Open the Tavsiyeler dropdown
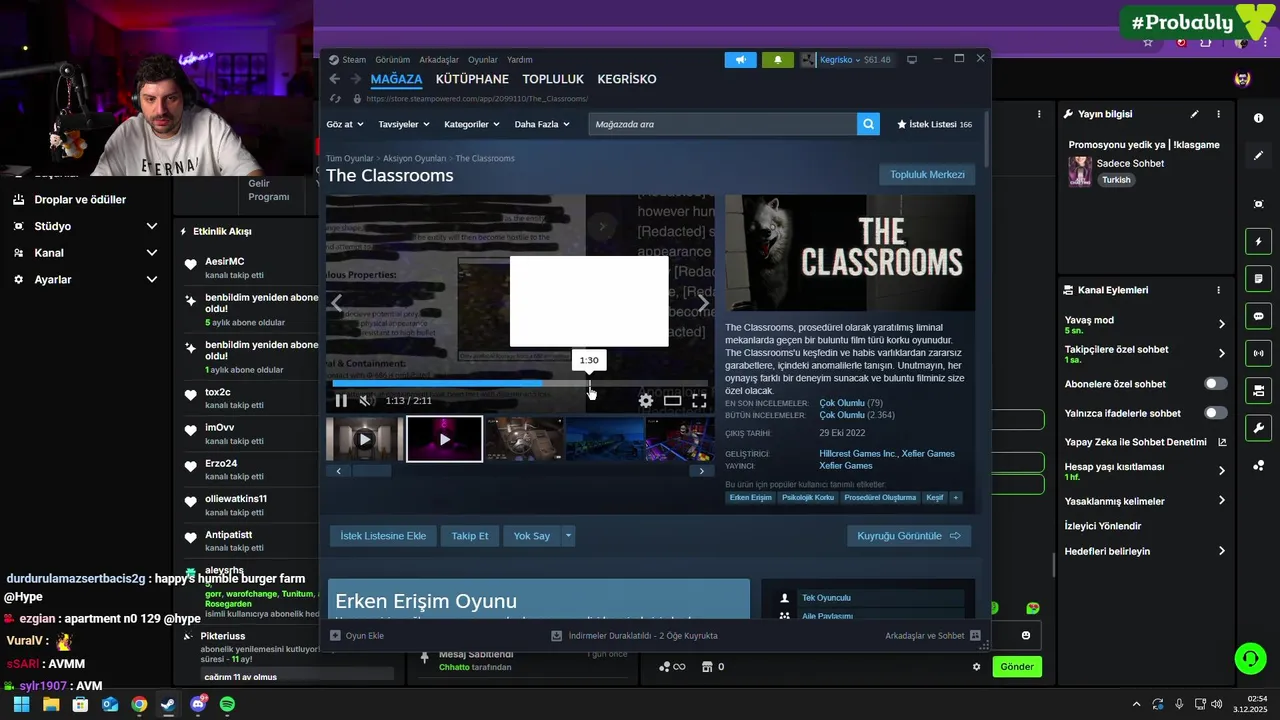 coord(403,124)
